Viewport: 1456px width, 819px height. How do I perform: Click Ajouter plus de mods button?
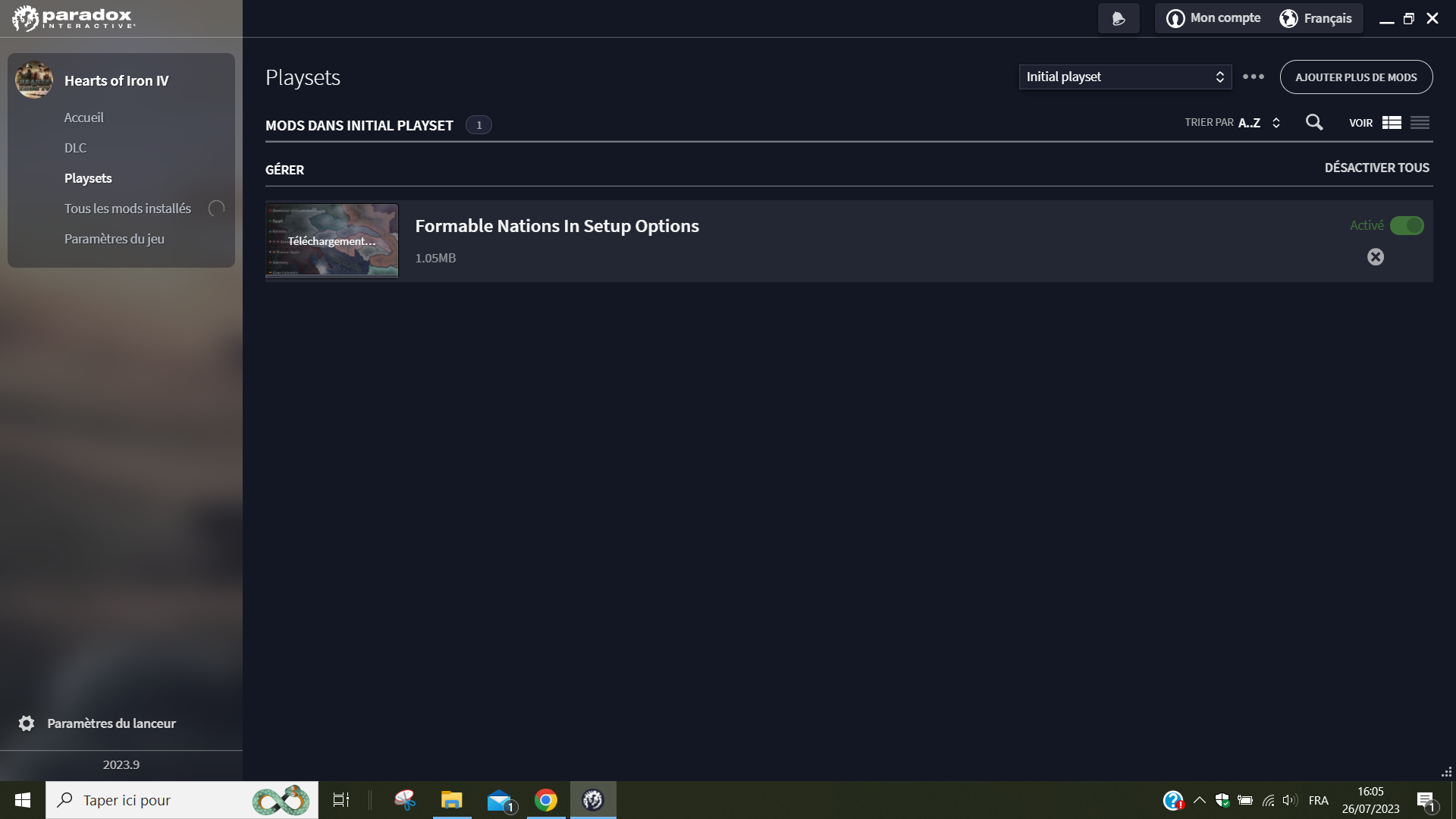[x=1356, y=77]
